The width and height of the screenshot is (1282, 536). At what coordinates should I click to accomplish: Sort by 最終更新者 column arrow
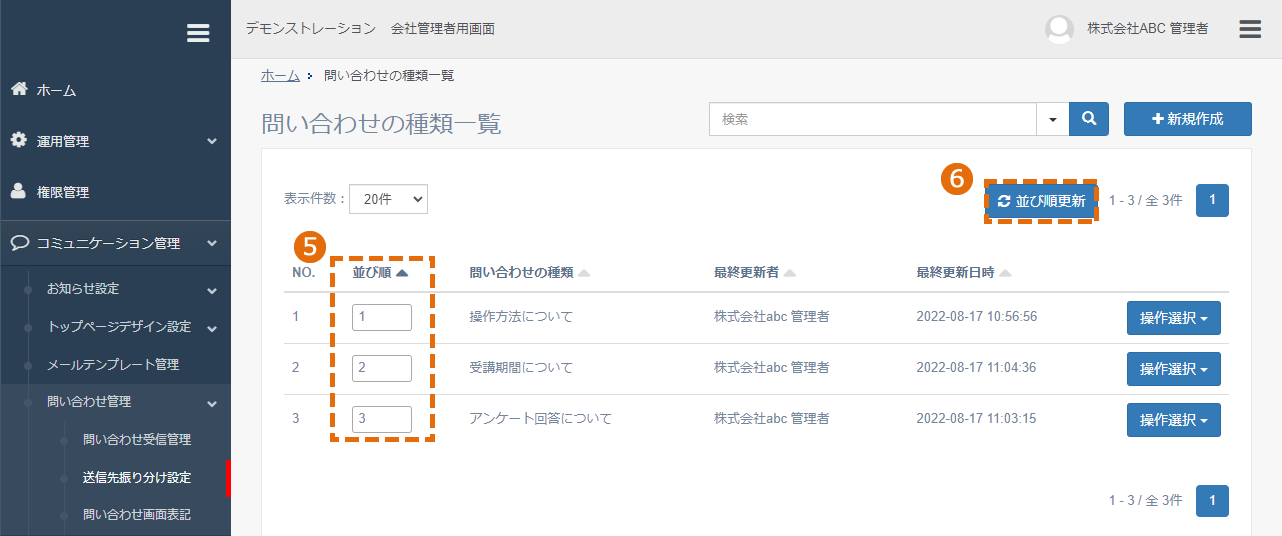click(x=790, y=273)
